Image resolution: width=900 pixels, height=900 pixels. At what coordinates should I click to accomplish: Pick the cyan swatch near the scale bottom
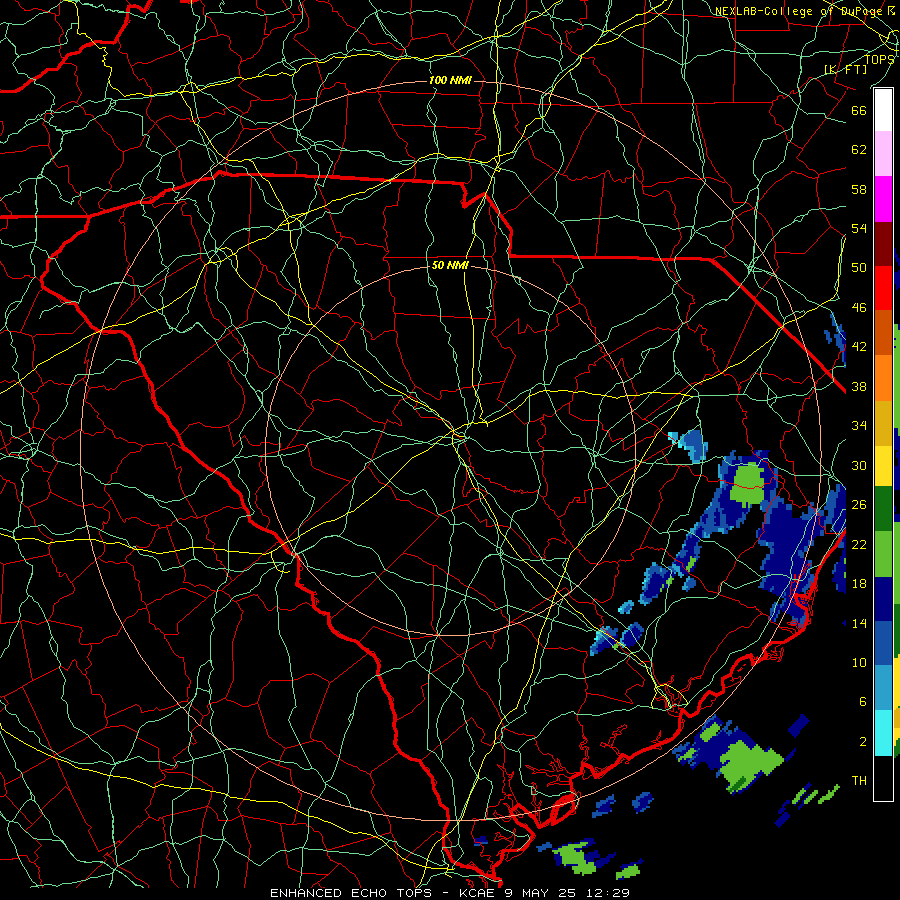883,733
